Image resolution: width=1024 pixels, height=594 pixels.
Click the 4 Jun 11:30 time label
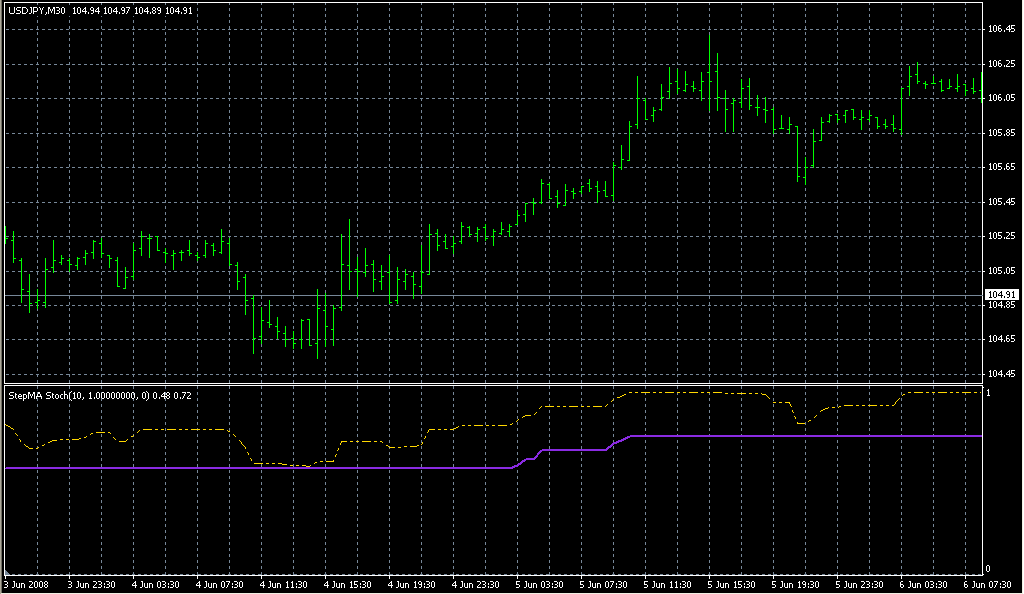(282, 585)
